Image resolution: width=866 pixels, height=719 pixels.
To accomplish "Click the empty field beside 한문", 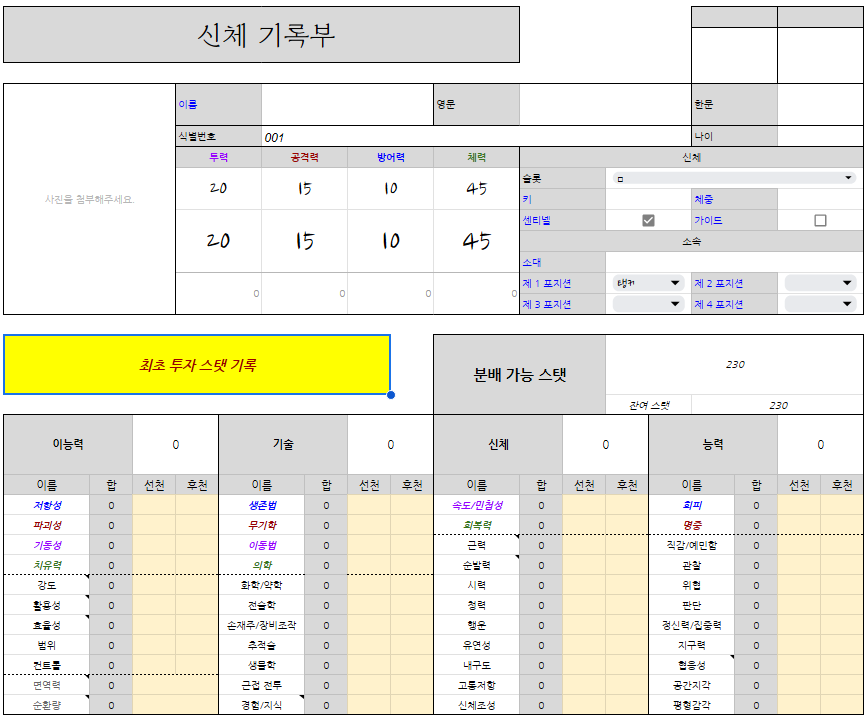I will pos(820,104).
